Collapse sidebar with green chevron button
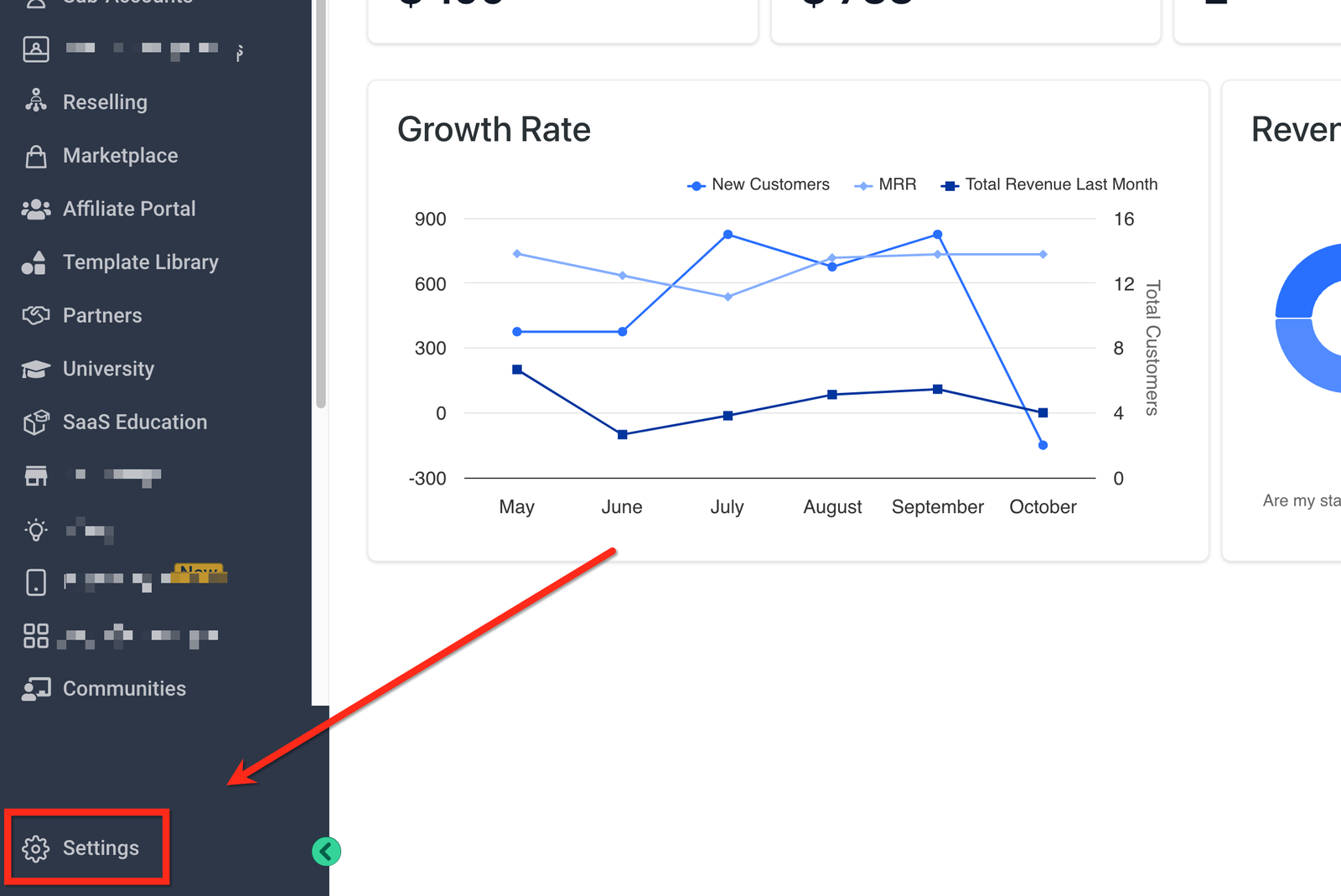This screenshot has width=1341, height=896. coord(326,852)
